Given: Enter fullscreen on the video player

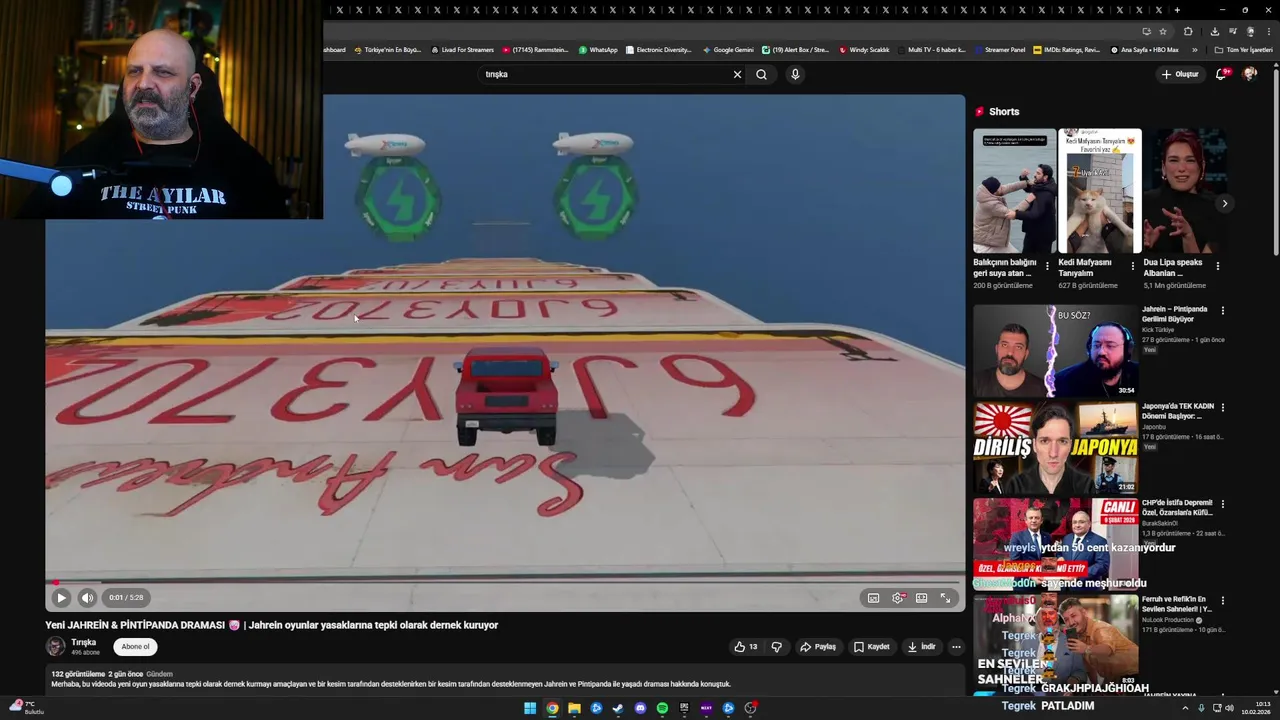Looking at the screenshot, I should [x=945, y=598].
